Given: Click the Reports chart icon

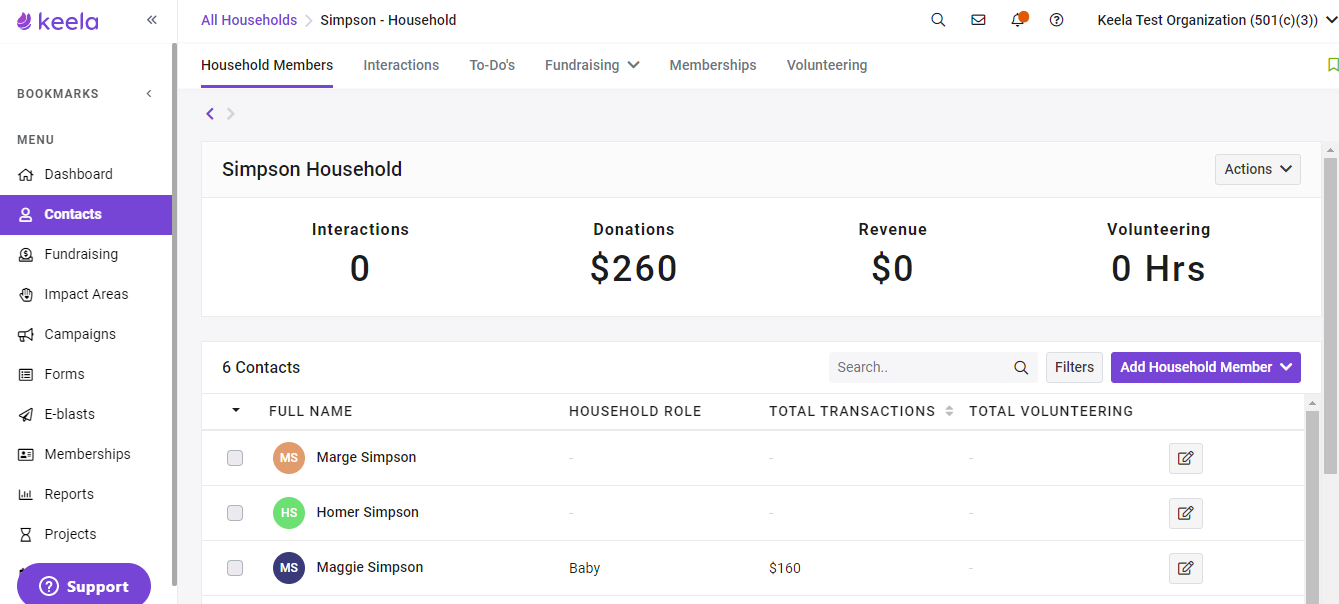Looking at the screenshot, I should click(x=26, y=494).
